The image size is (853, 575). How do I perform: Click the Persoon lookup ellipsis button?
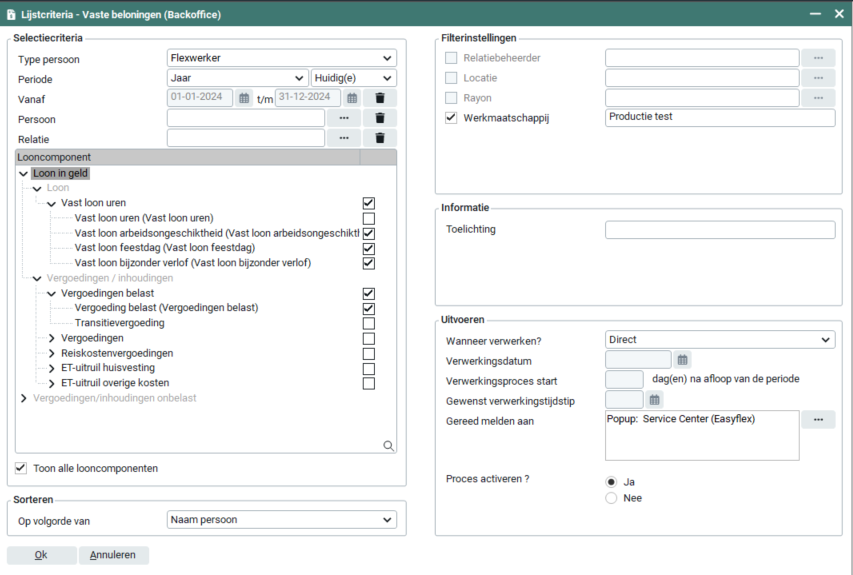344,118
